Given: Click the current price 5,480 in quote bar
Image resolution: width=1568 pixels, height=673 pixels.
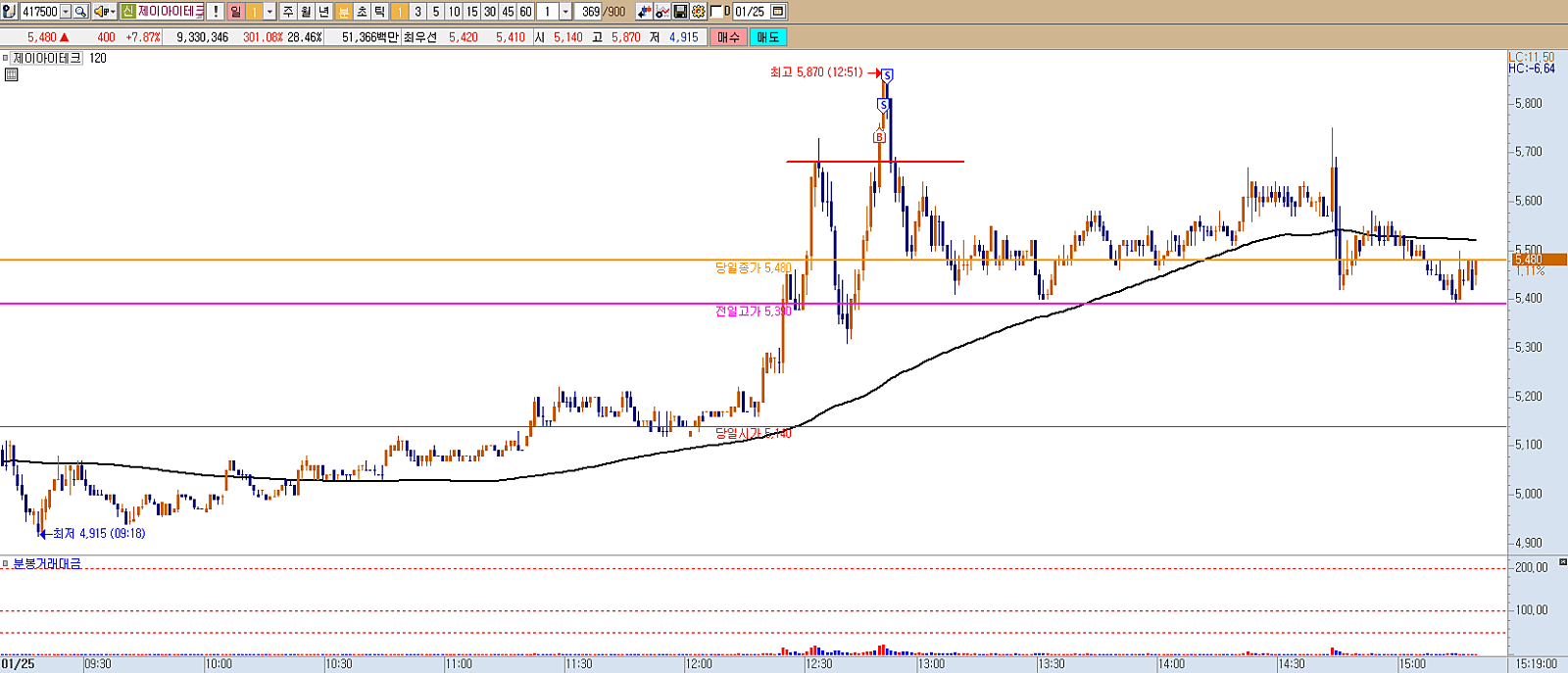Looking at the screenshot, I should pos(42,37).
